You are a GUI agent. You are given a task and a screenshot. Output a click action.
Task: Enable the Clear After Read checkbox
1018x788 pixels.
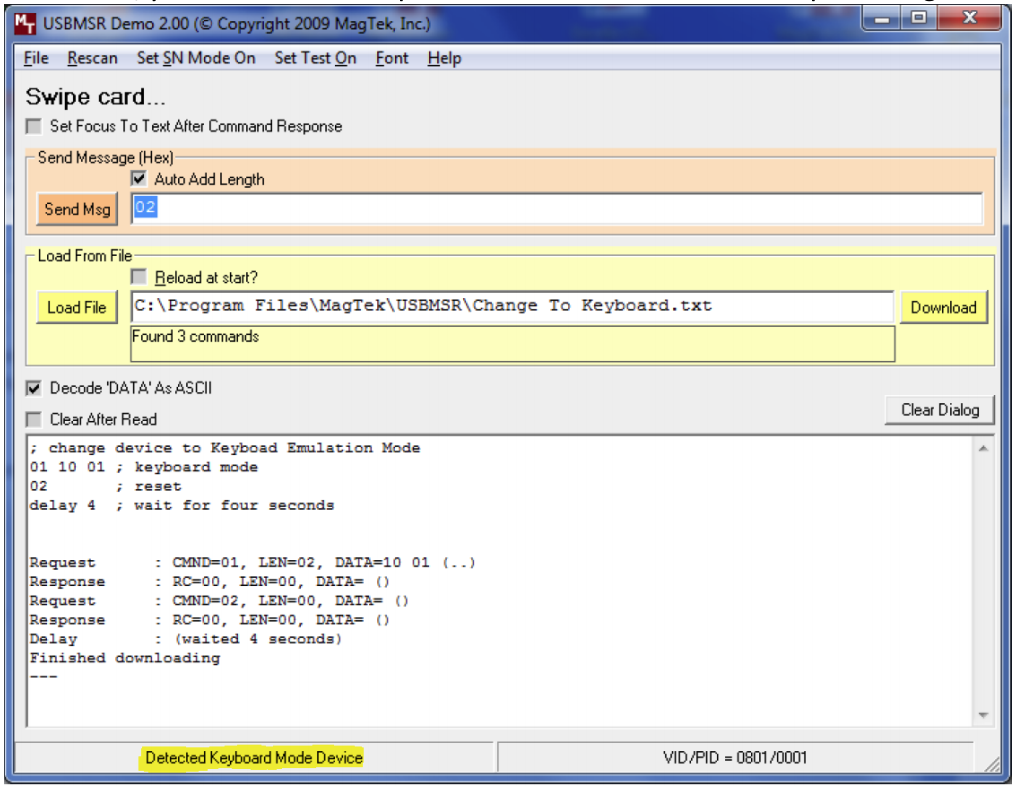point(35,420)
